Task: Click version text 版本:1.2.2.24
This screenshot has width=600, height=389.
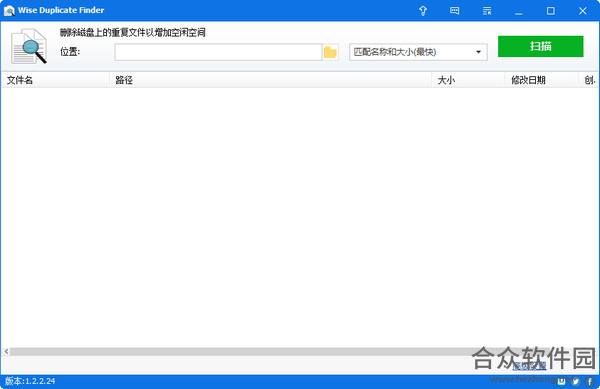Action: click(x=30, y=381)
